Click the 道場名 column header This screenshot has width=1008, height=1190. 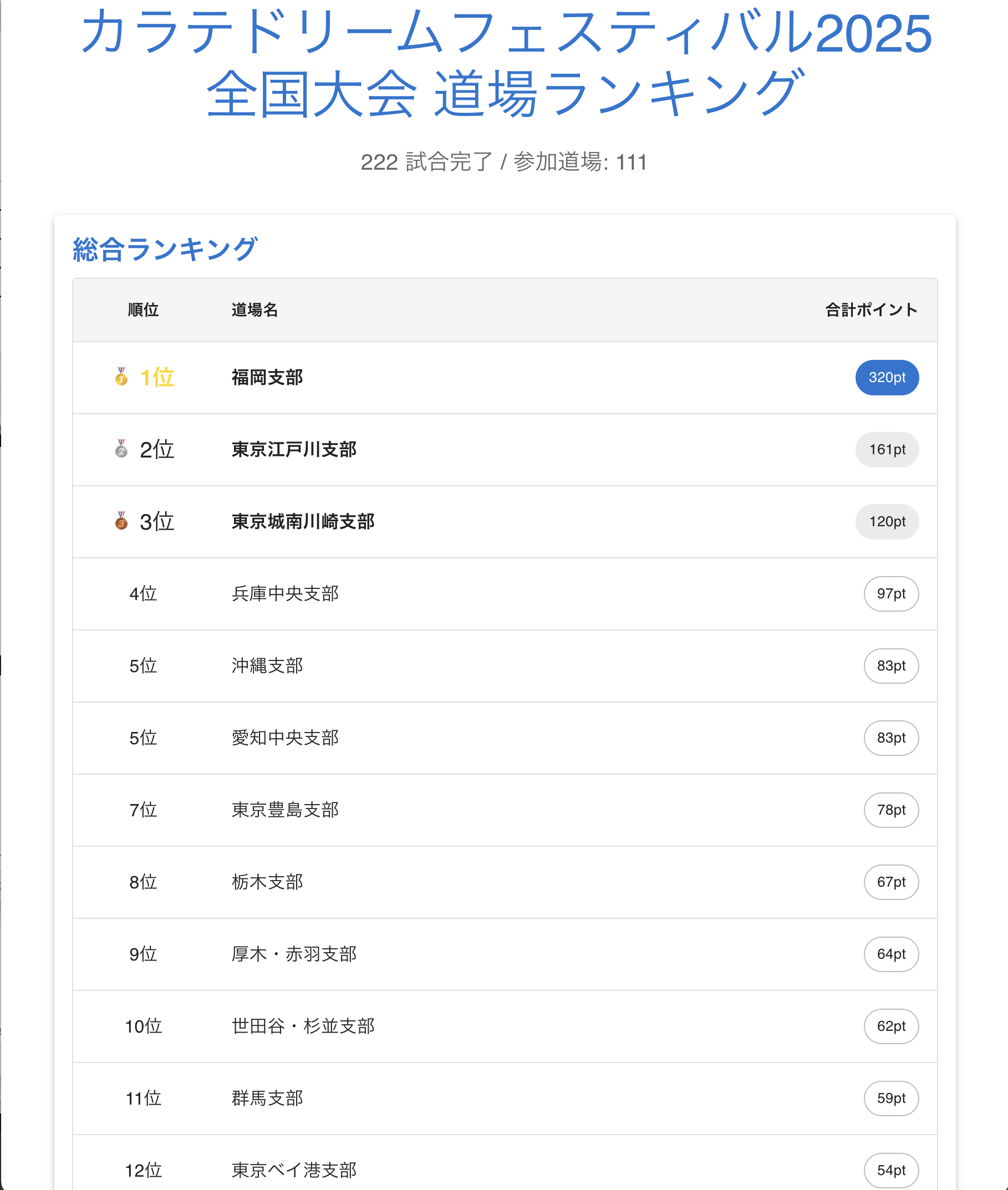tap(255, 310)
